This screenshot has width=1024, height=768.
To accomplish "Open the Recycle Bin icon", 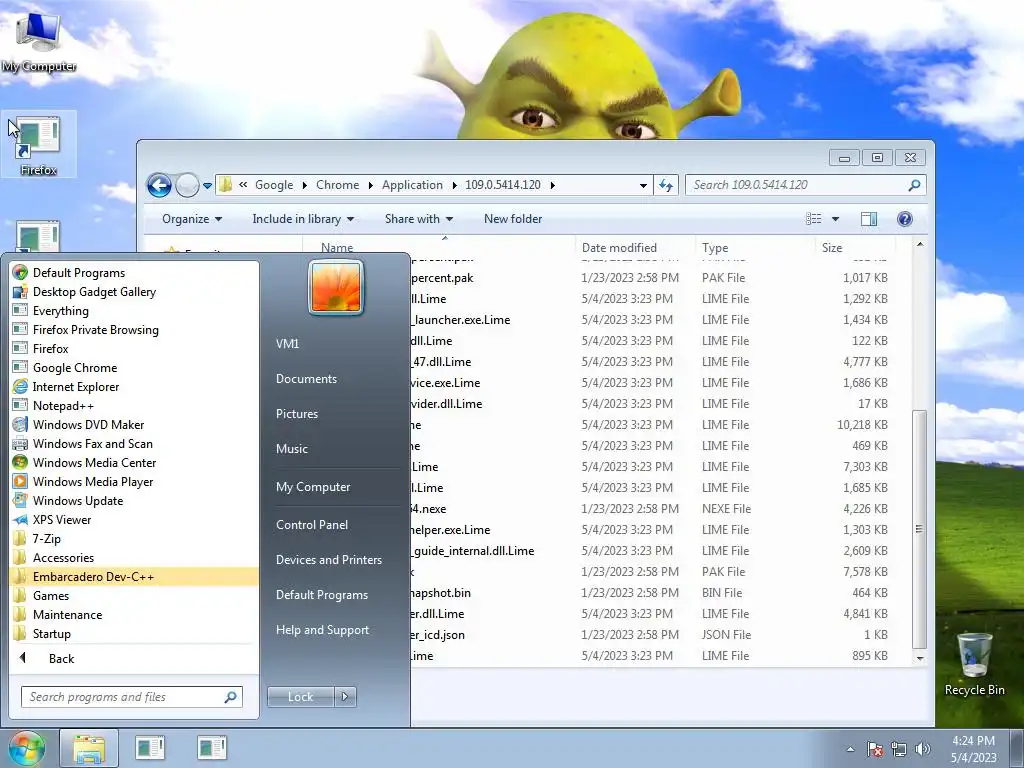I will point(974,664).
